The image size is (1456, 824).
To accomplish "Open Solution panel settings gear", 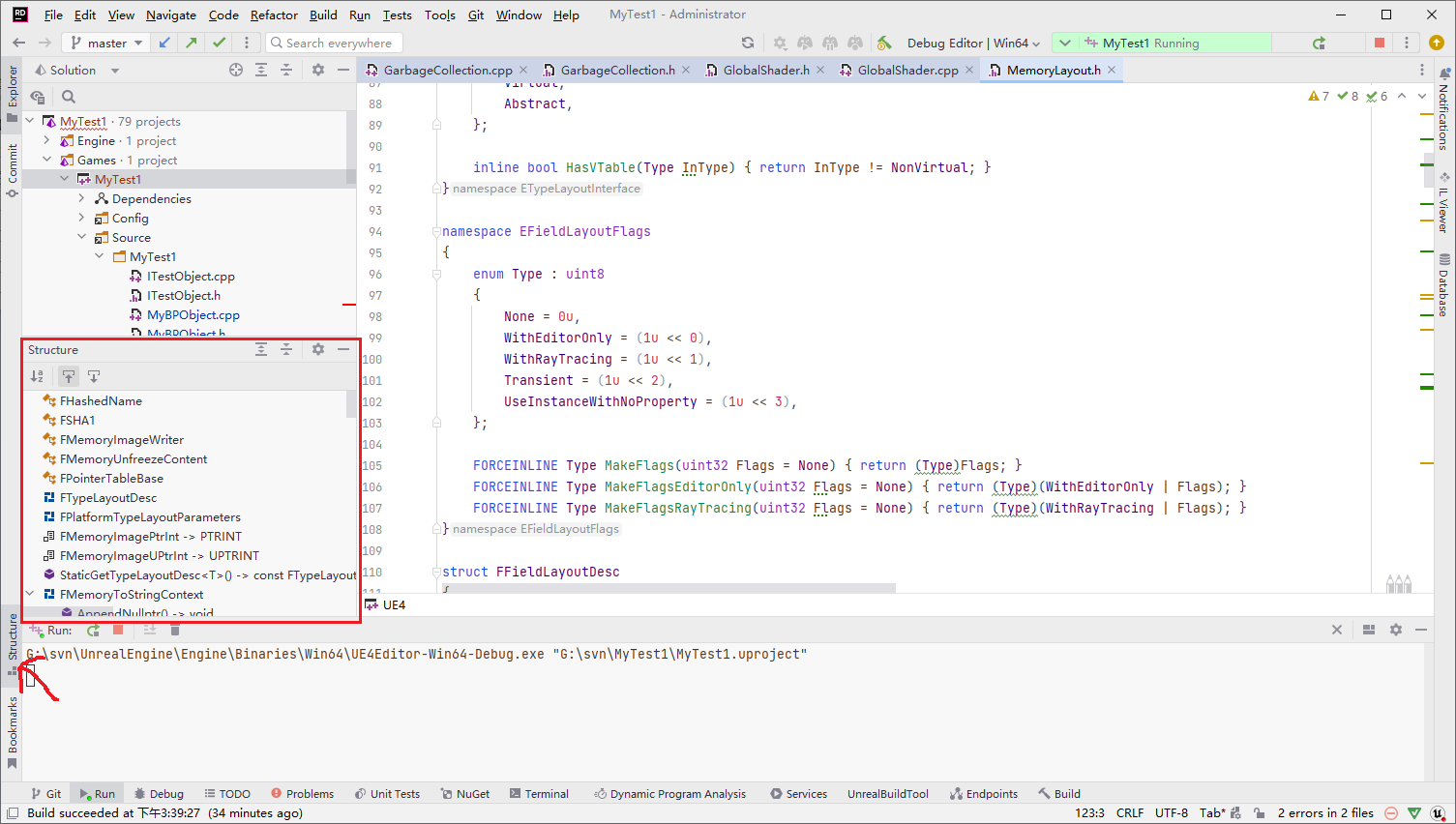I will pos(318,70).
